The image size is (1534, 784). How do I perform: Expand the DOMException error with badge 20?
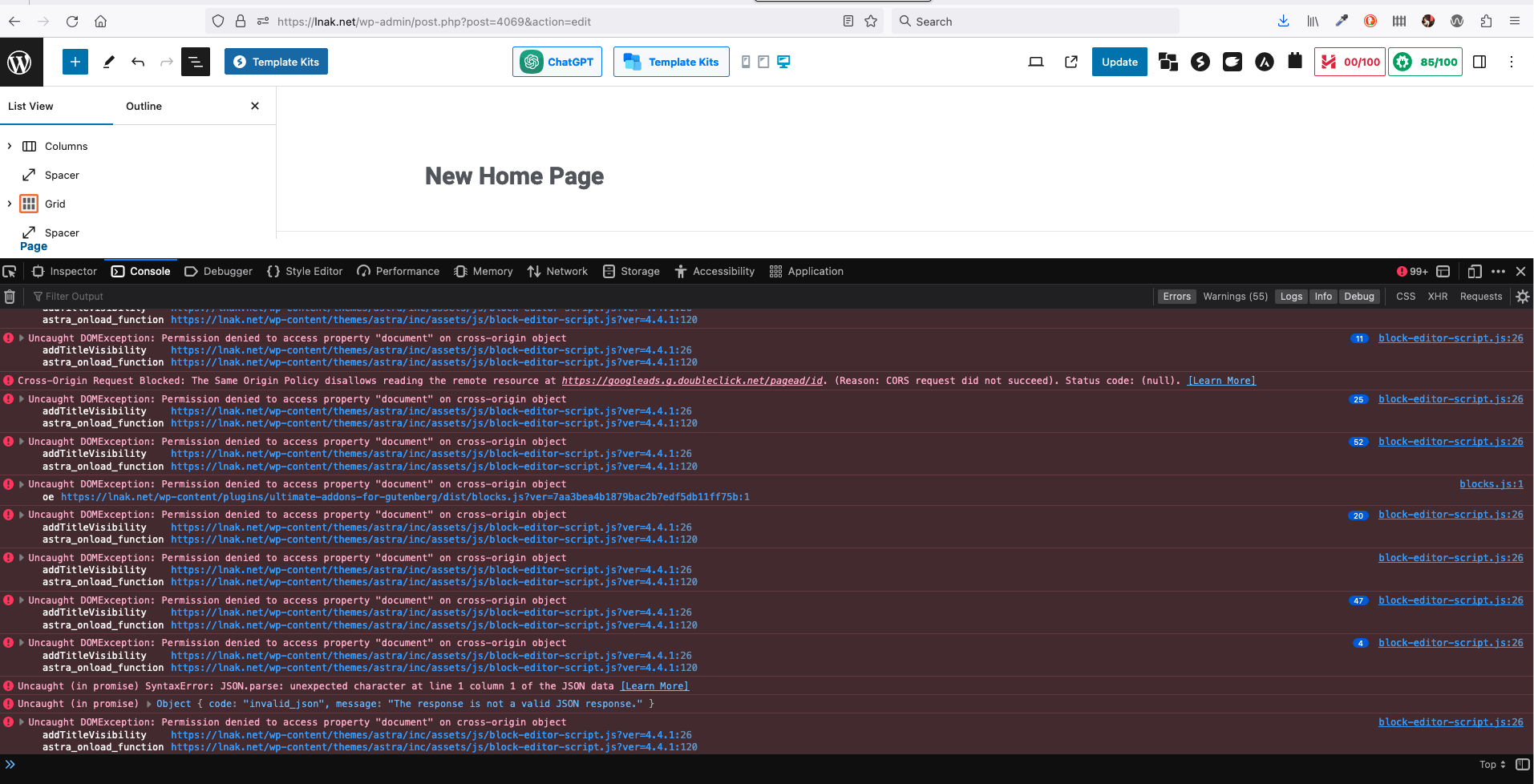click(22, 515)
